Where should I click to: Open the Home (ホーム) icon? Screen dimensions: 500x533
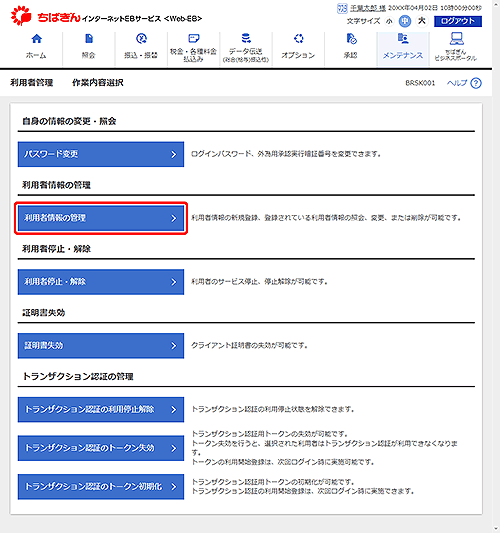[x=36, y=39]
